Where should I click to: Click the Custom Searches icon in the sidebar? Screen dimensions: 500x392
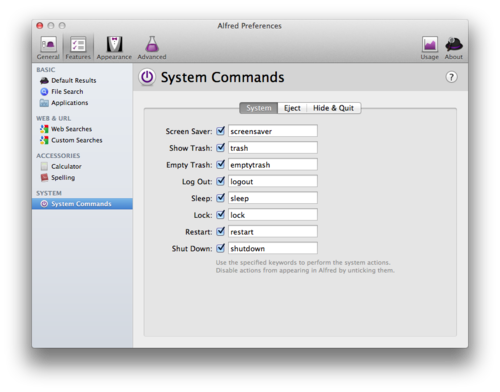(x=44, y=140)
